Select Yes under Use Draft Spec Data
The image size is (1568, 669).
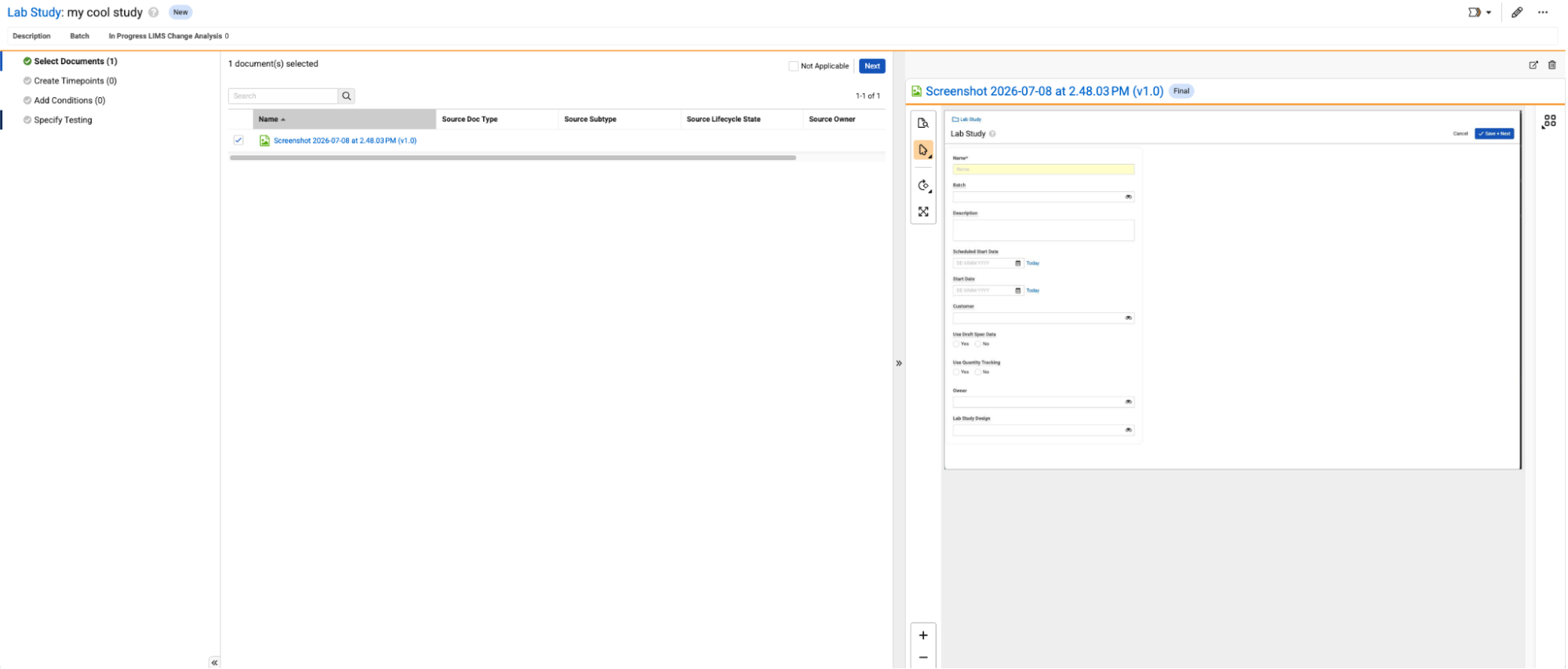956,344
